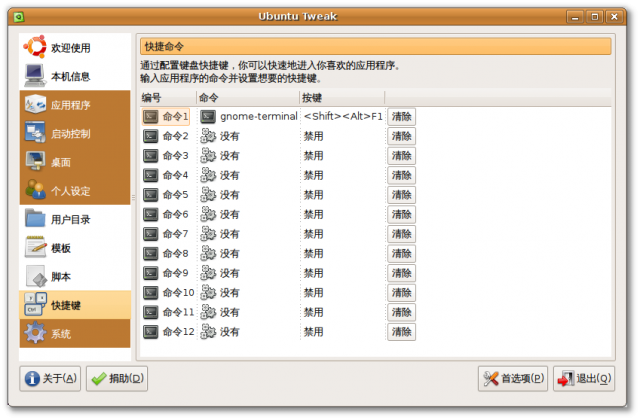Image resolution: width=640 pixels, height=420 pixels.
Task: Open 首选项(P) preferences
Action: tap(513, 379)
